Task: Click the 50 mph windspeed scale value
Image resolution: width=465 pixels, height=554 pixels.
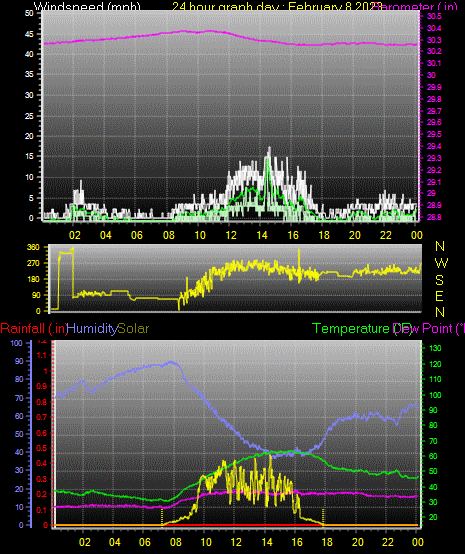Action: coord(29,13)
